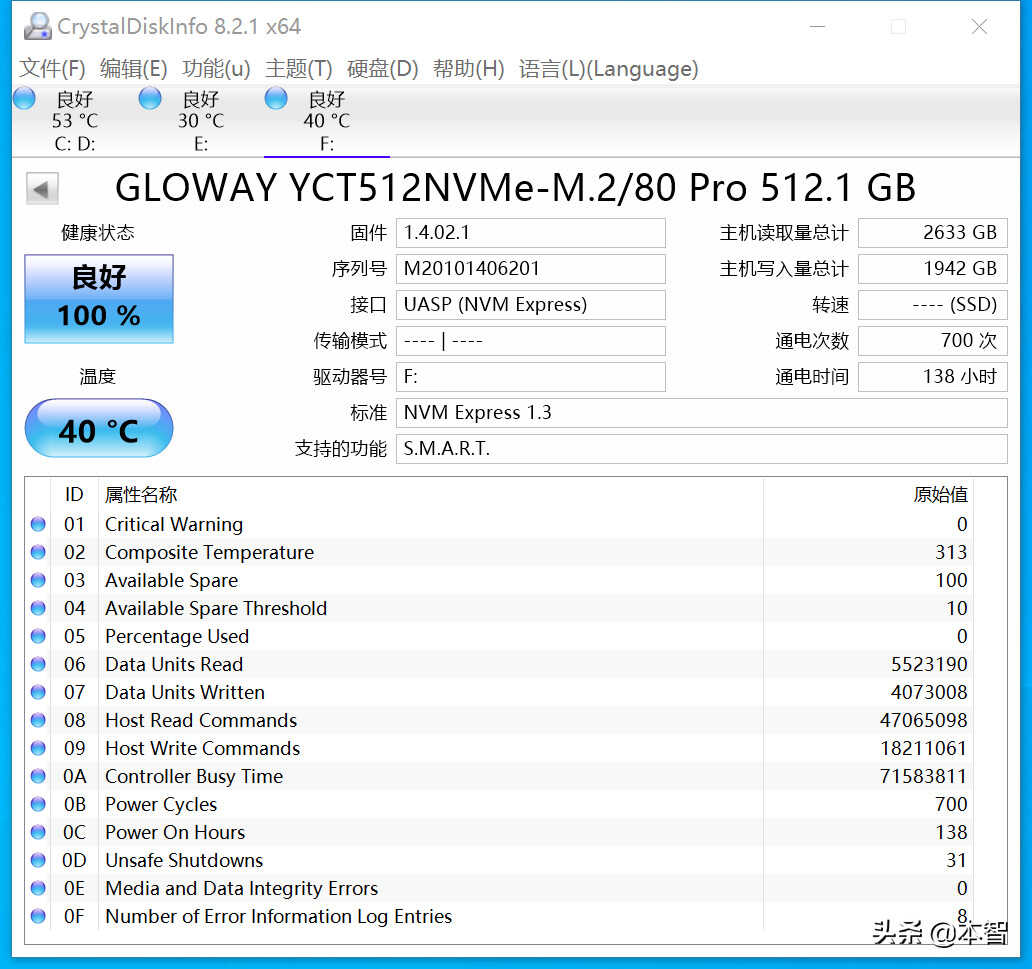Click the Data Units Written status dot

38,692
